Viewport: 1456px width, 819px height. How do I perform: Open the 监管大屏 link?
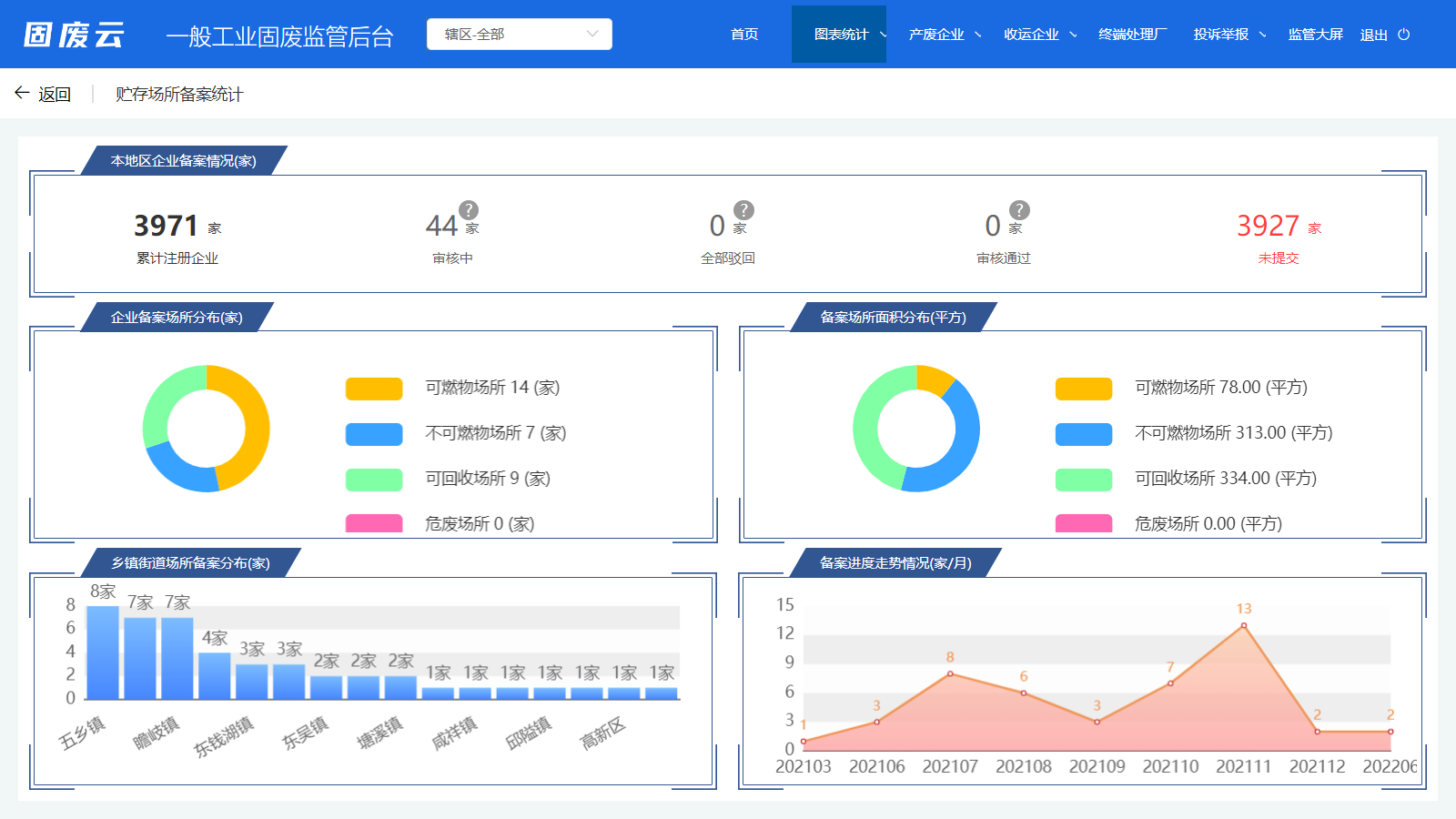tap(1316, 35)
